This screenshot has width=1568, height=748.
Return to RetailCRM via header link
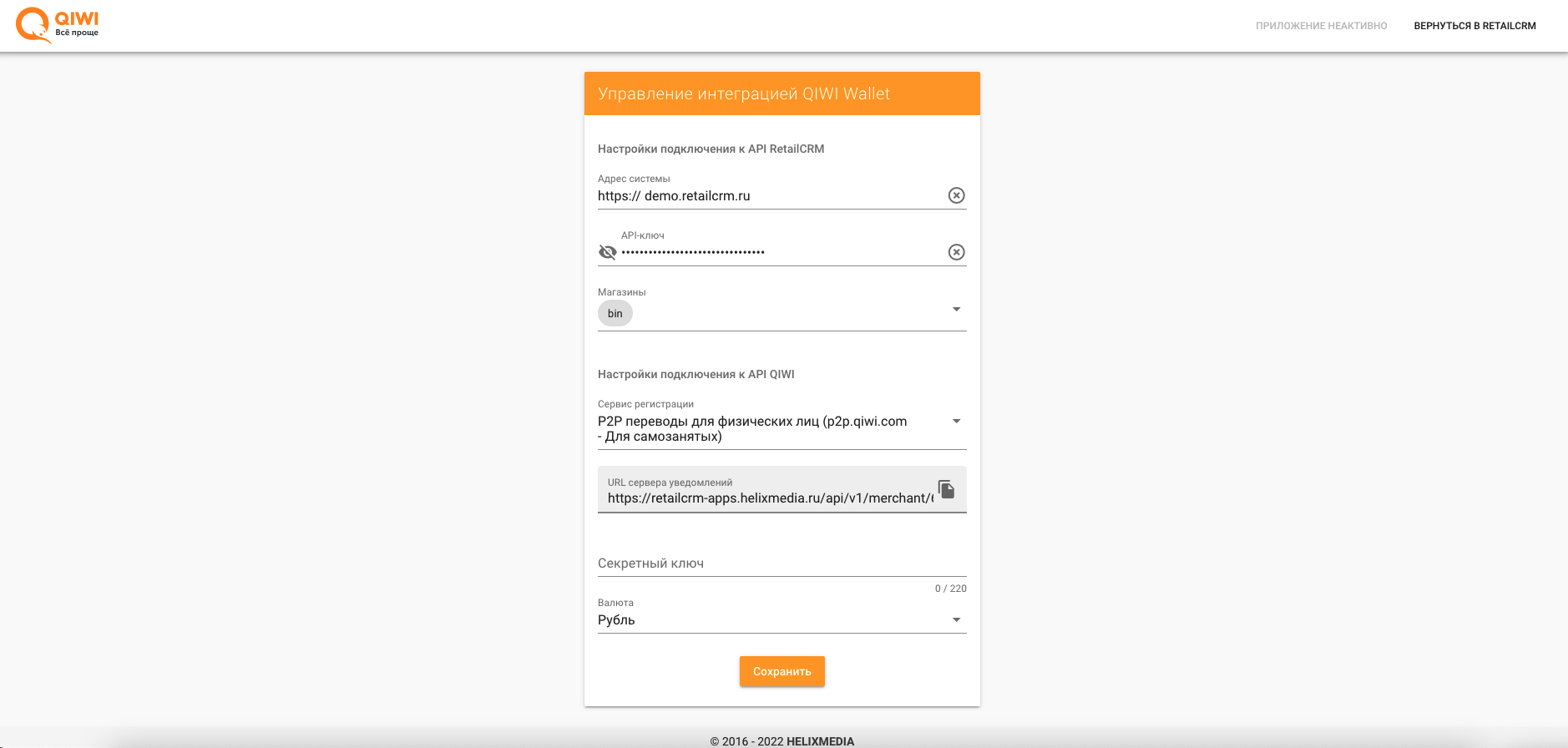[1474, 26]
